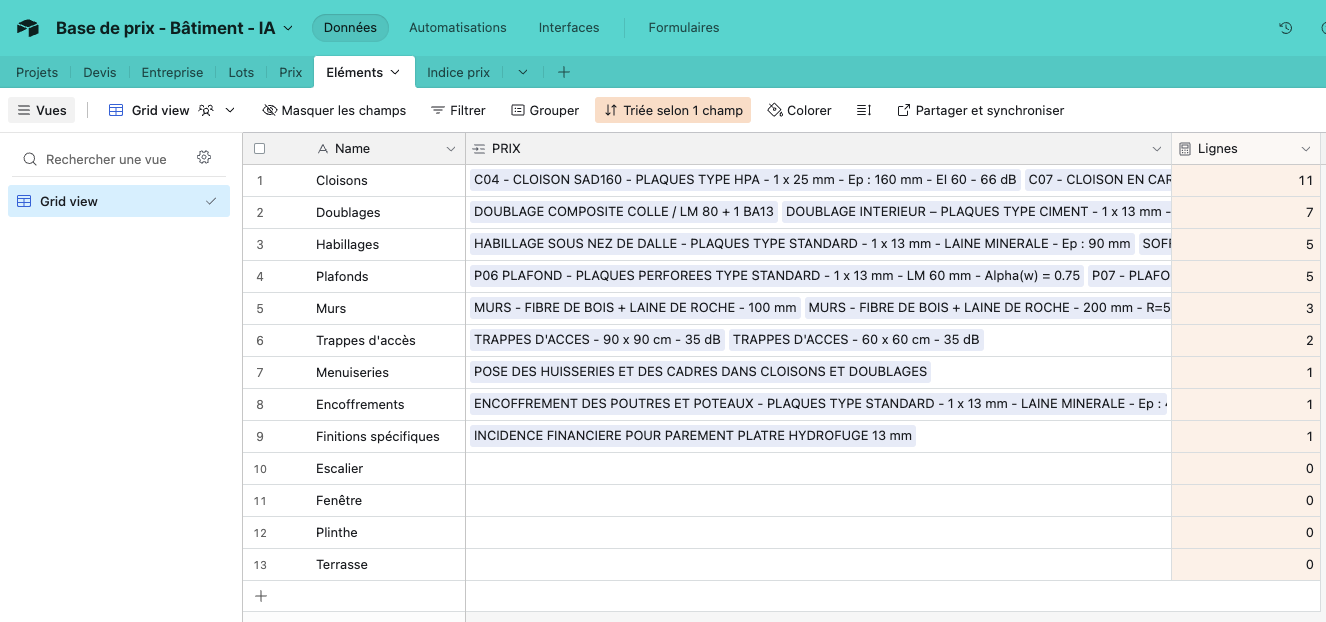Open the Automatisations menu
The width and height of the screenshot is (1326, 622).
coord(457,28)
